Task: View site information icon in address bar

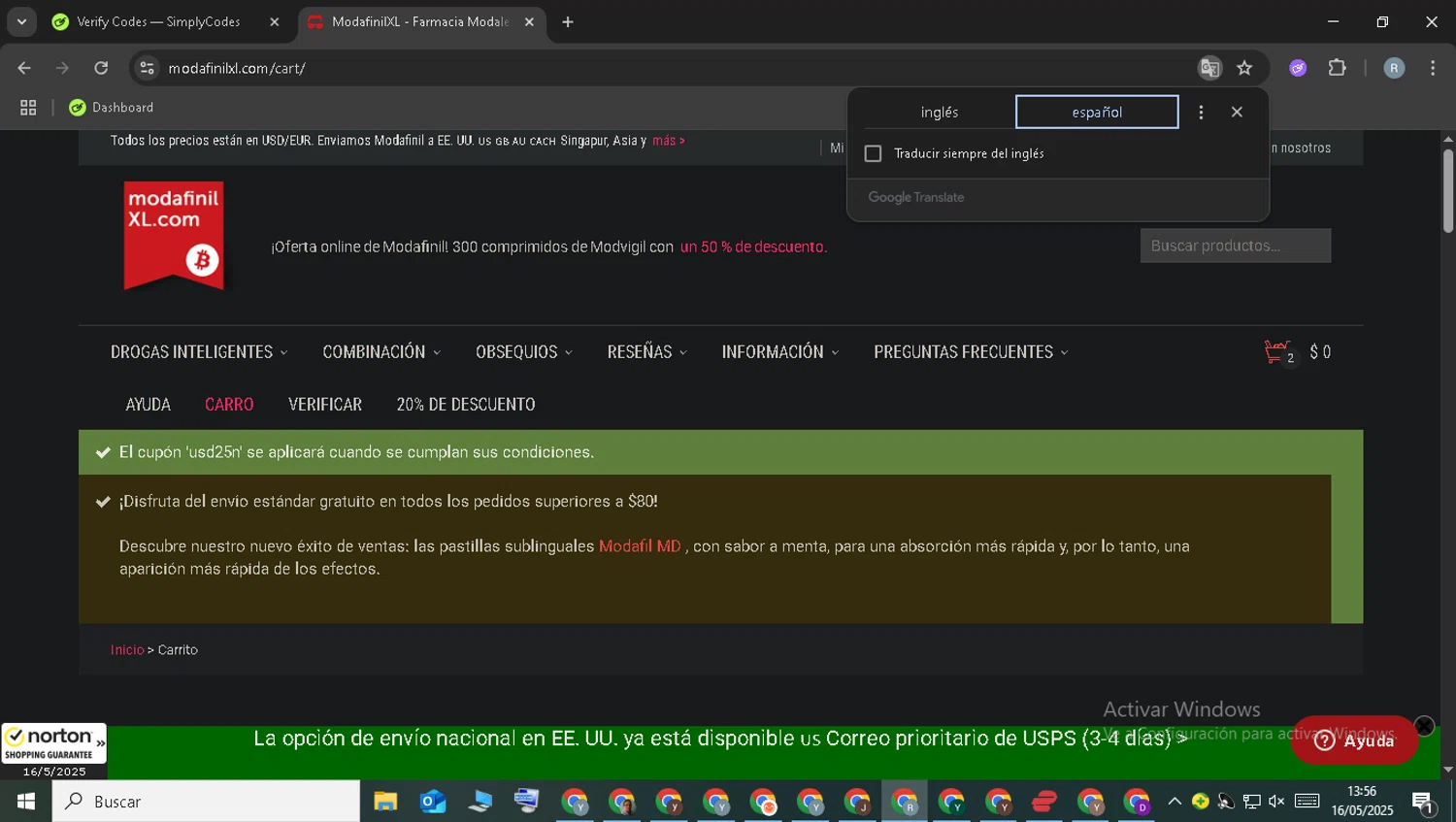Action: point(147,68)
